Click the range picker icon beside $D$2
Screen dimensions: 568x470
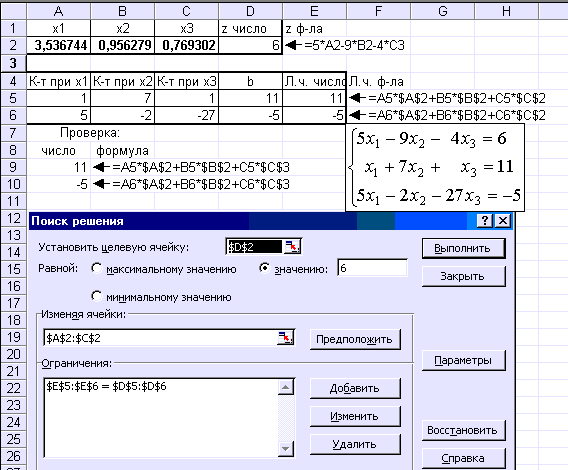click(292, 247)
